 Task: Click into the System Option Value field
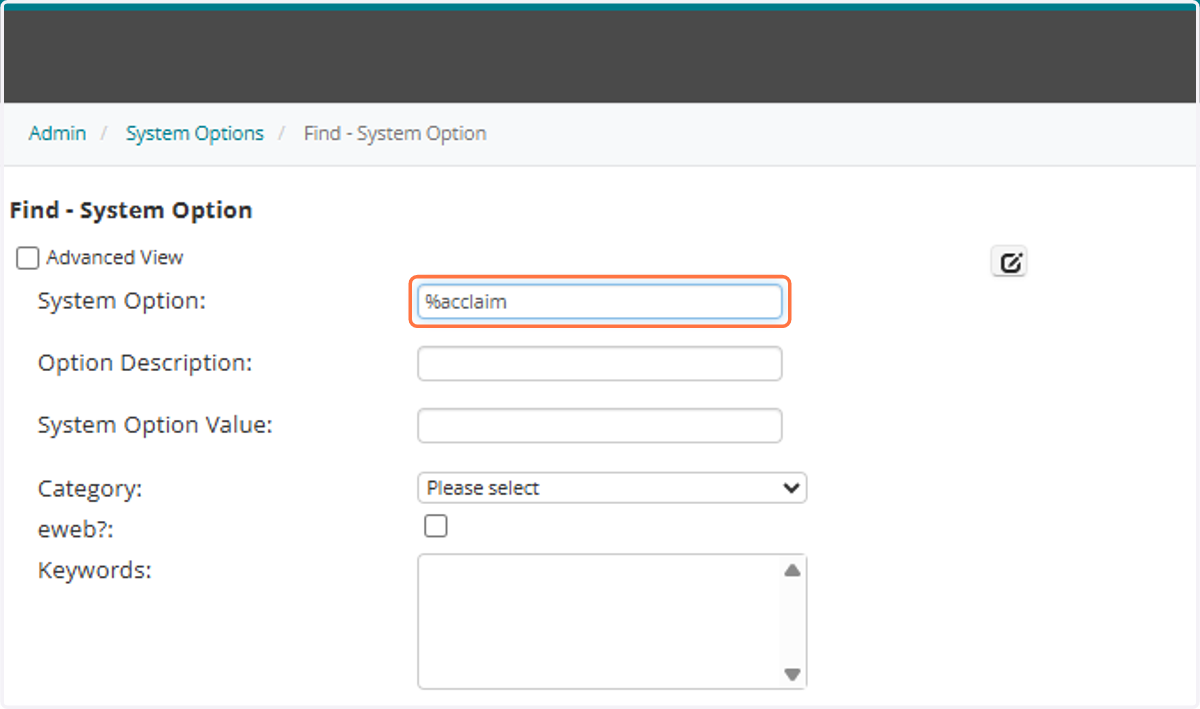point(600,426)
